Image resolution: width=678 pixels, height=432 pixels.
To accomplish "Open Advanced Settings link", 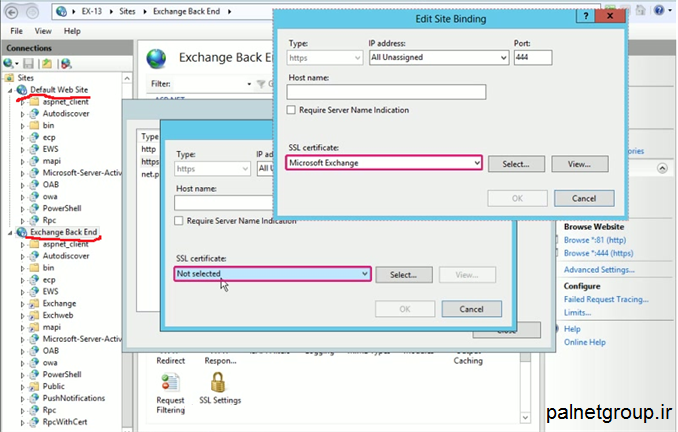I will pyautogui.click(x=599, y=269).
